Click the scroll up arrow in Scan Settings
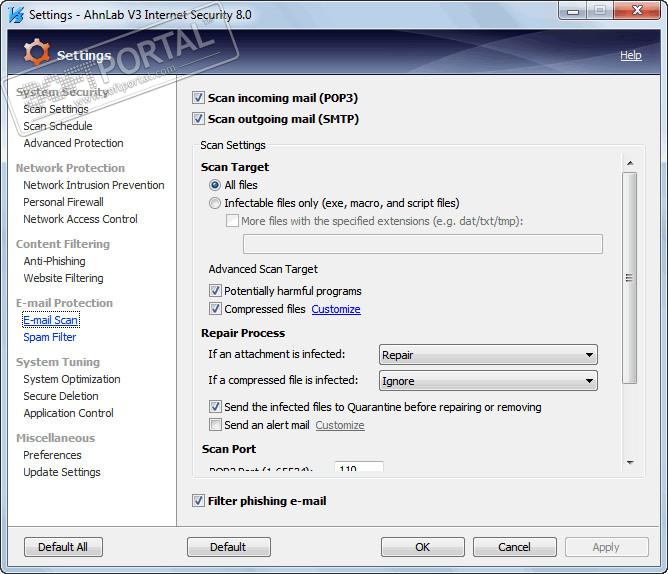The image size is (668, 574). tap(630, 163)
